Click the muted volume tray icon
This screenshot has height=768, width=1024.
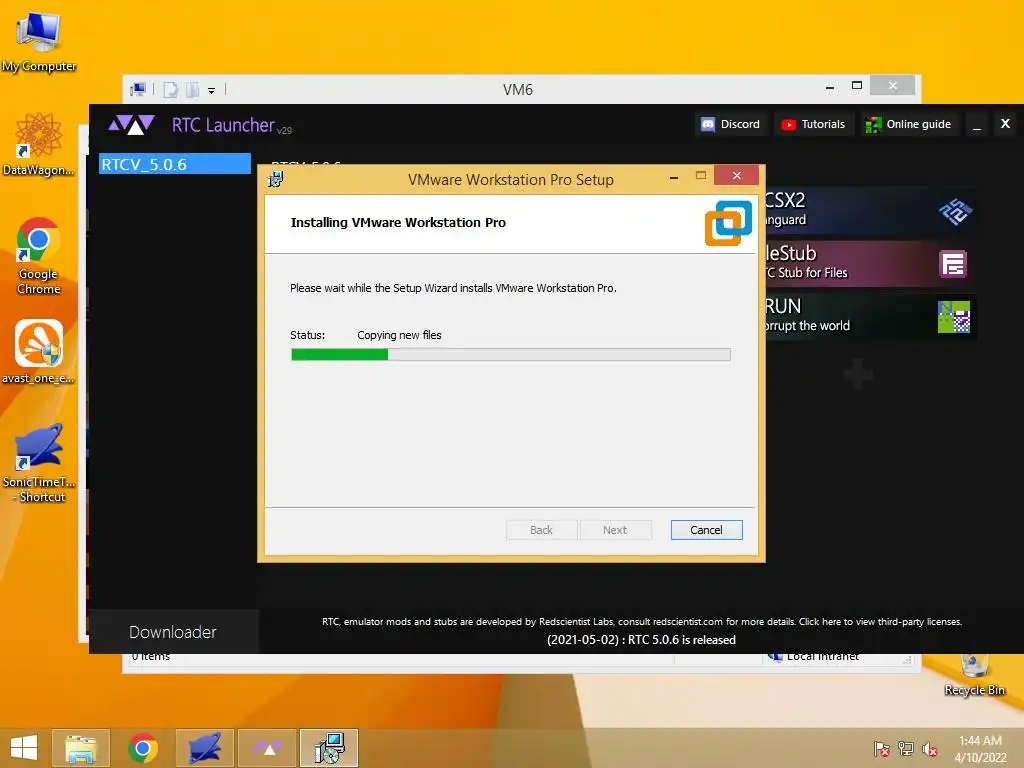pyautogui.click(x=929, y=749)
